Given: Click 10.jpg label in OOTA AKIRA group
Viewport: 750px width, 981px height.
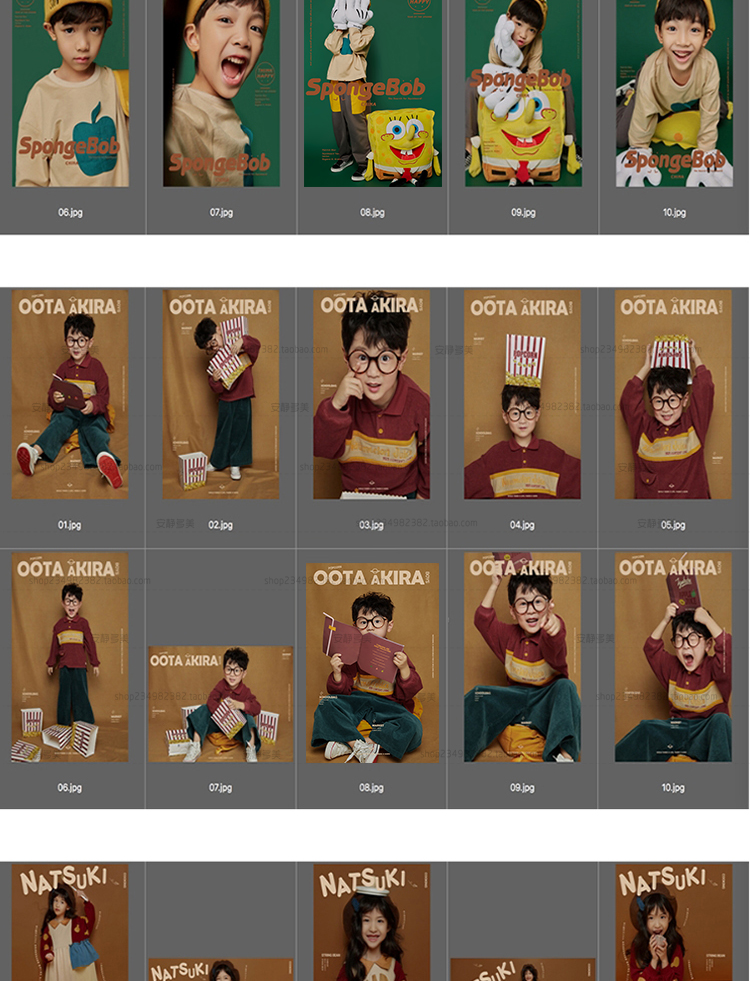Looking at the screenshot, I should tap(673, 788).
